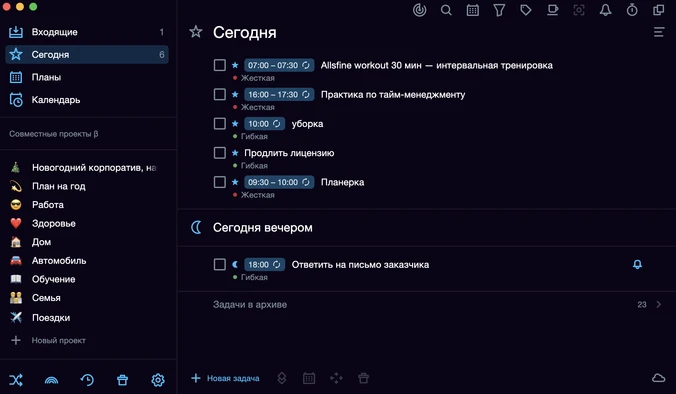Image resolution: width=676 pixels, height=394 pixels.
Task: Open the 09:30 – 10:00 time badge
Action: tap(279, 182)
